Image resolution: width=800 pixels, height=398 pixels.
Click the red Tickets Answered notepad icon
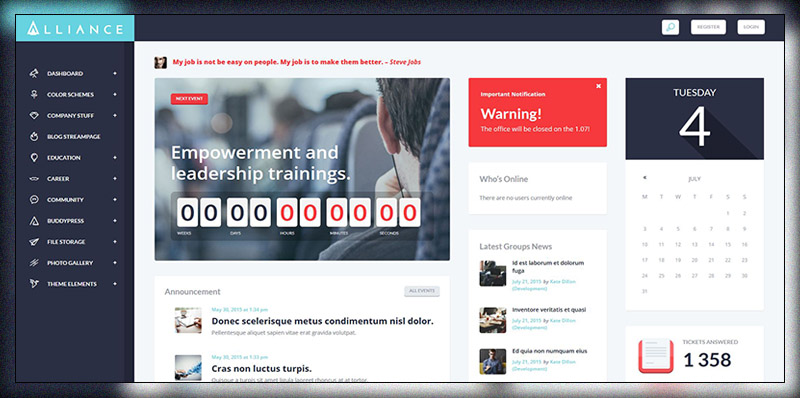pyautogui.click(x=656, y=356)
